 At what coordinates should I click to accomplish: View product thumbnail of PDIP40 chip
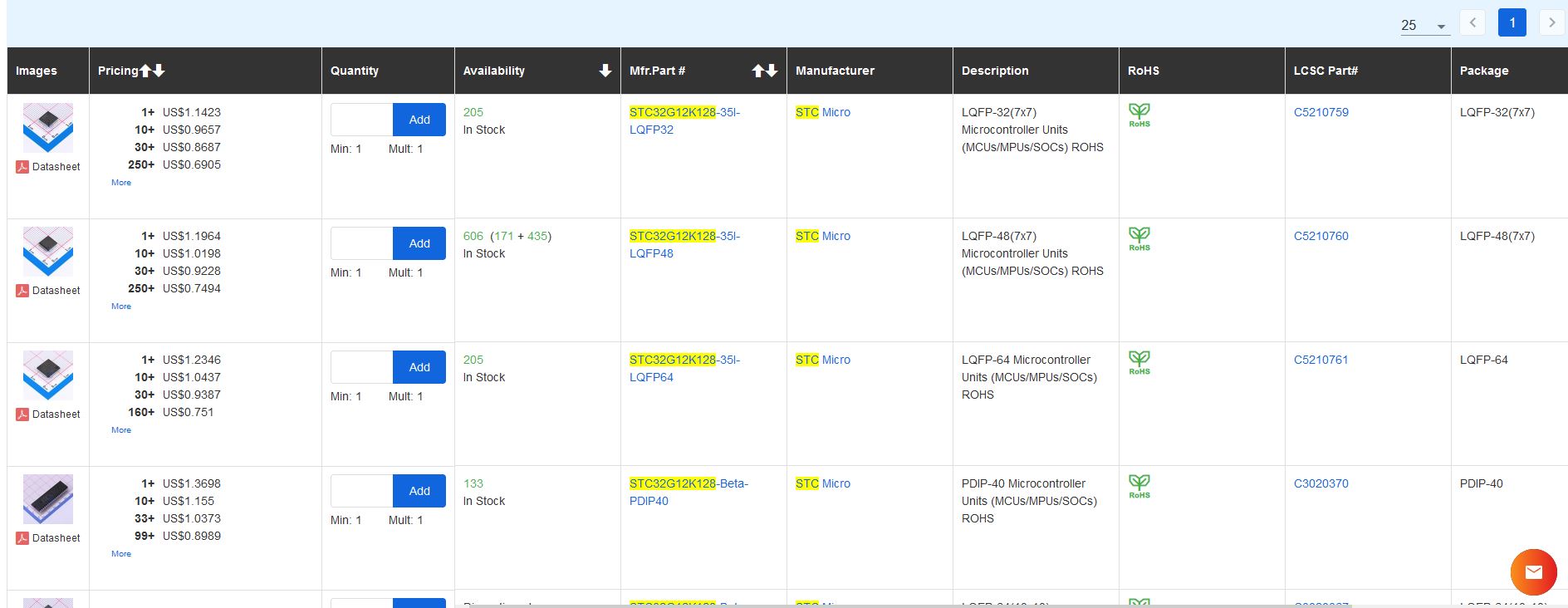(x=48, y=498)
